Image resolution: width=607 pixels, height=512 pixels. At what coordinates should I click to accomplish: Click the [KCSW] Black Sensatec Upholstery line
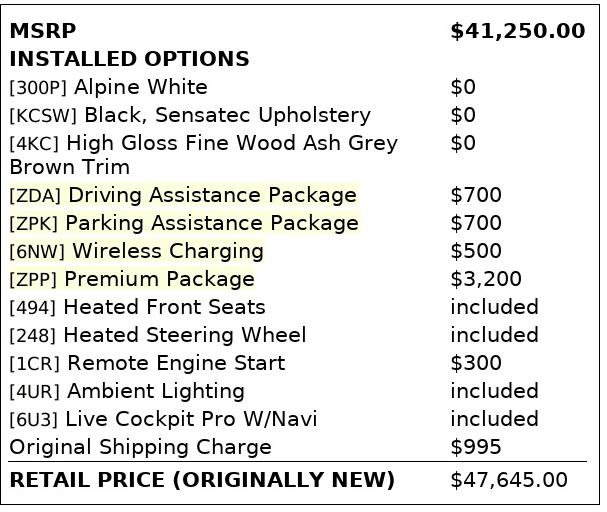190,115
